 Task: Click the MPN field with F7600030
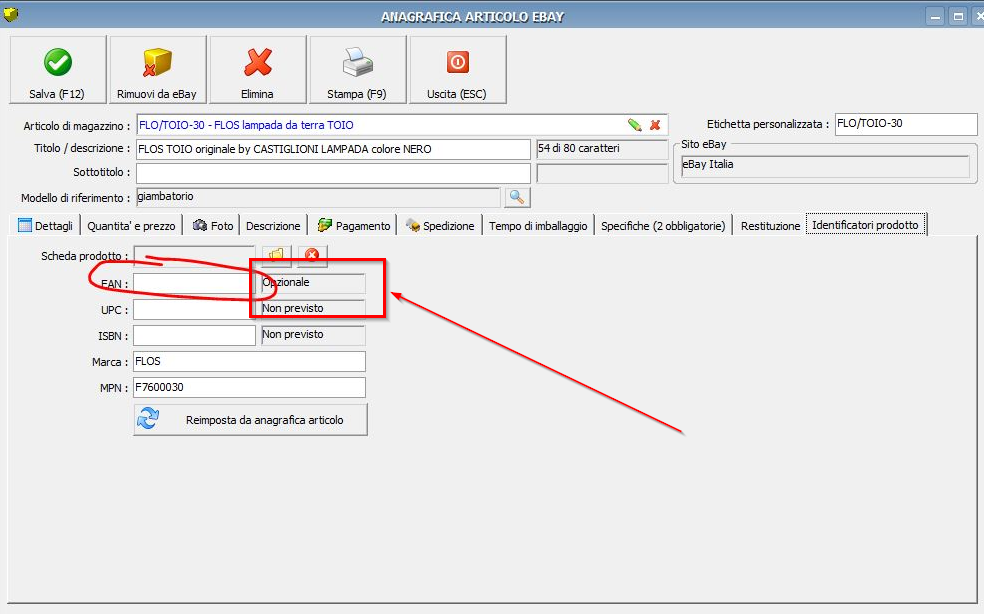coord(249,387)
